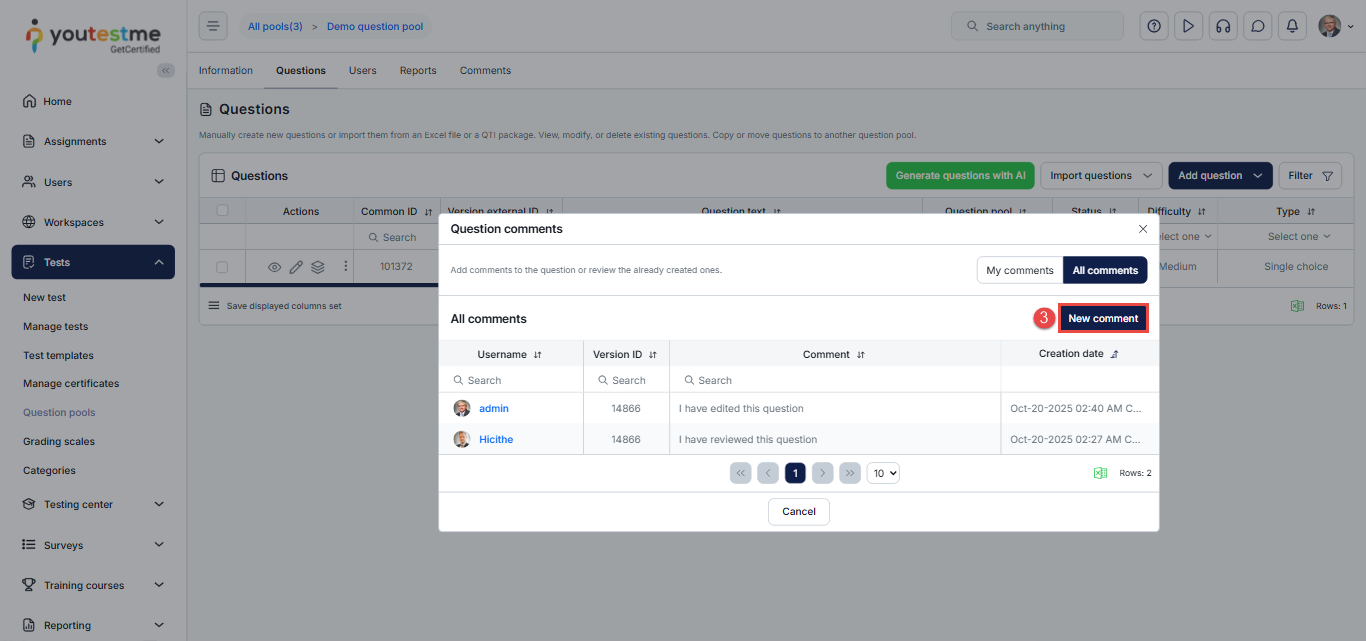
Task: Open the Information tab
Action: 226,71
